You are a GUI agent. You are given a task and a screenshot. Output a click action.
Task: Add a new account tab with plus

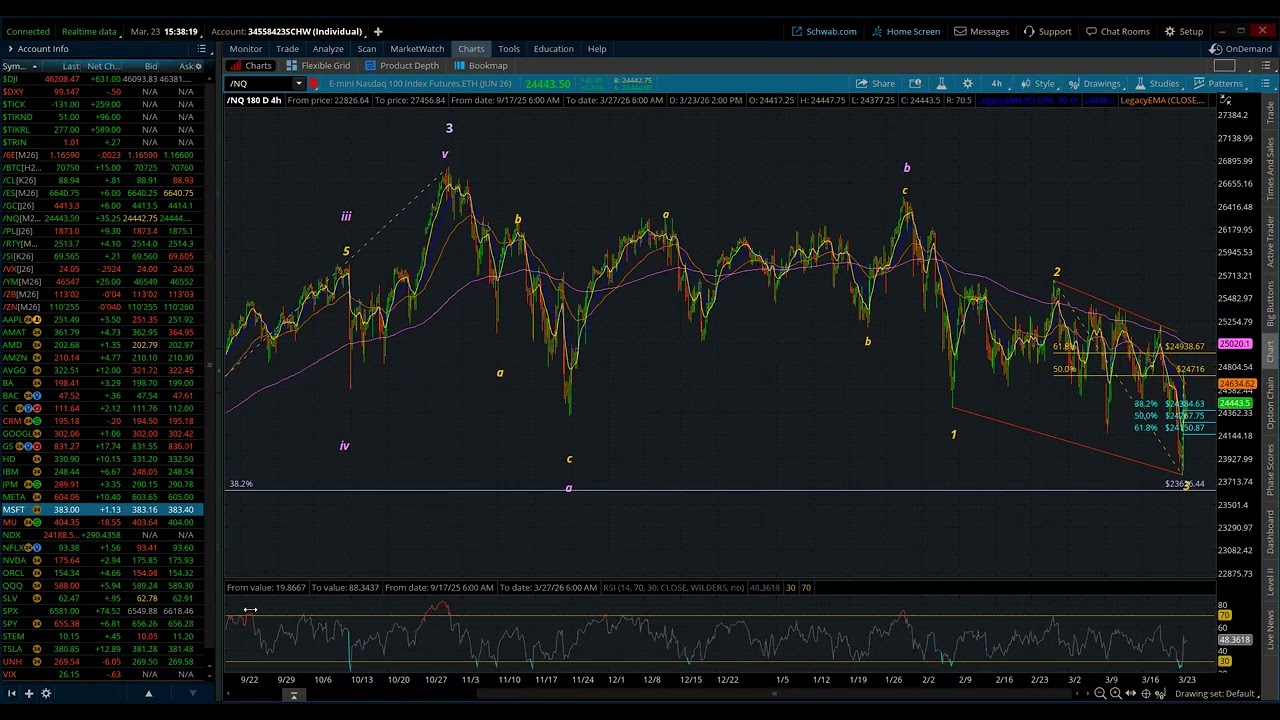point(378,31)
